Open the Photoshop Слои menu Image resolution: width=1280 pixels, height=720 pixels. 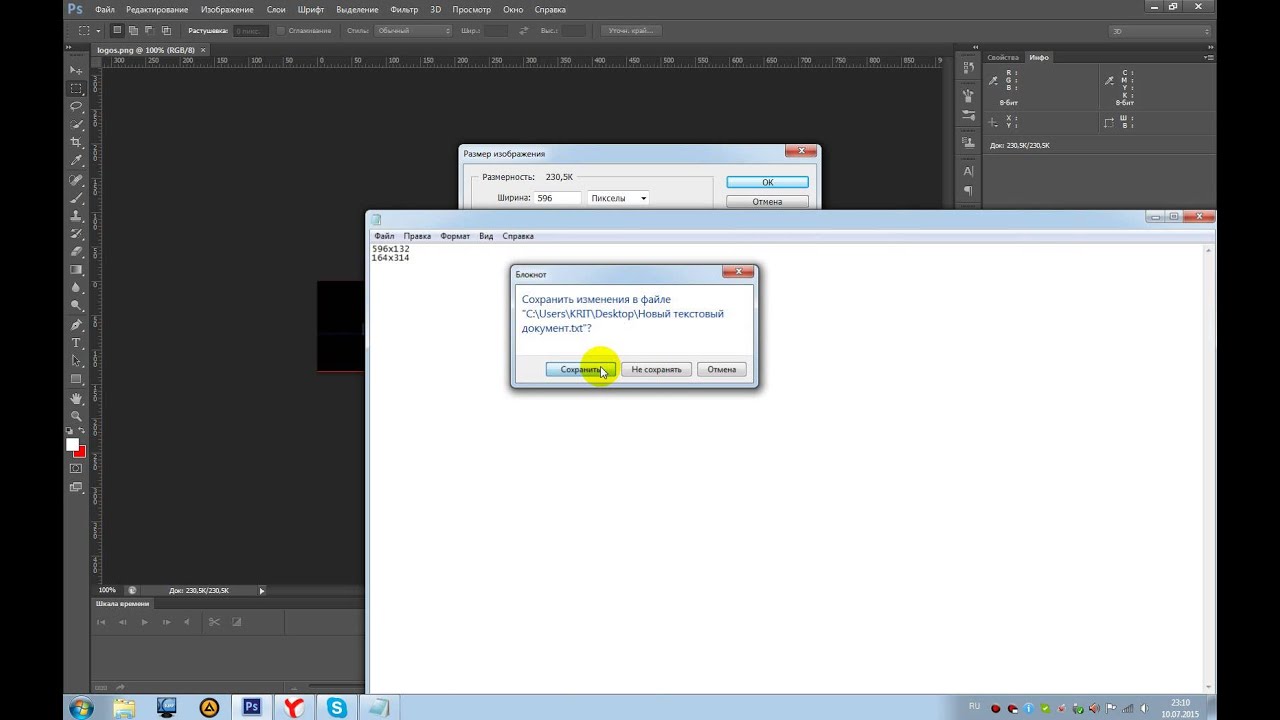click(x=276, y=9)
